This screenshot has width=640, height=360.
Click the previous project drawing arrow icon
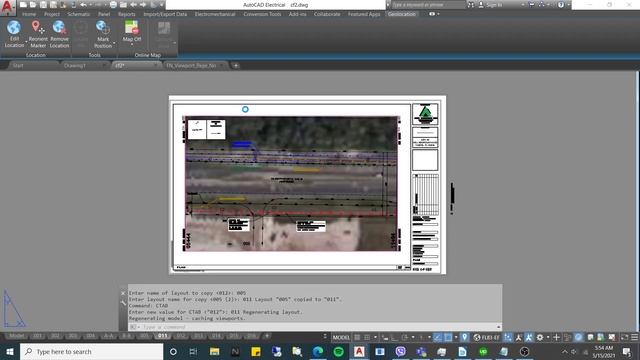tap(133, 5)
